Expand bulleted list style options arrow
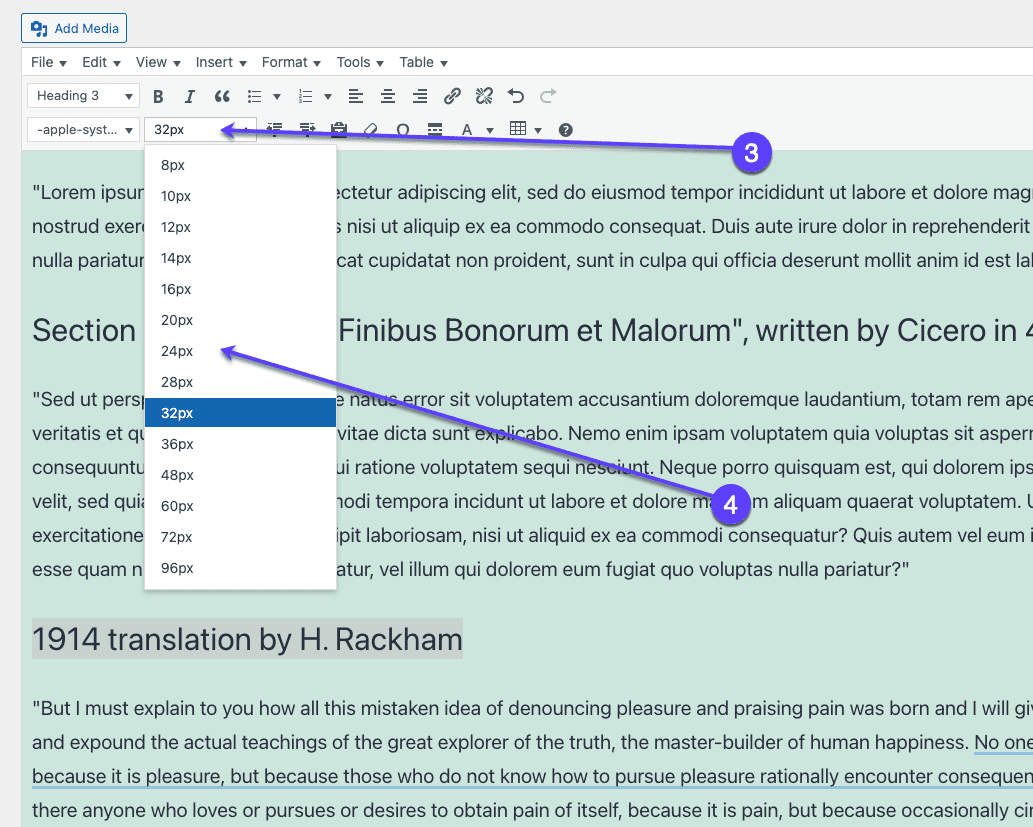 (x=277, y=97)
